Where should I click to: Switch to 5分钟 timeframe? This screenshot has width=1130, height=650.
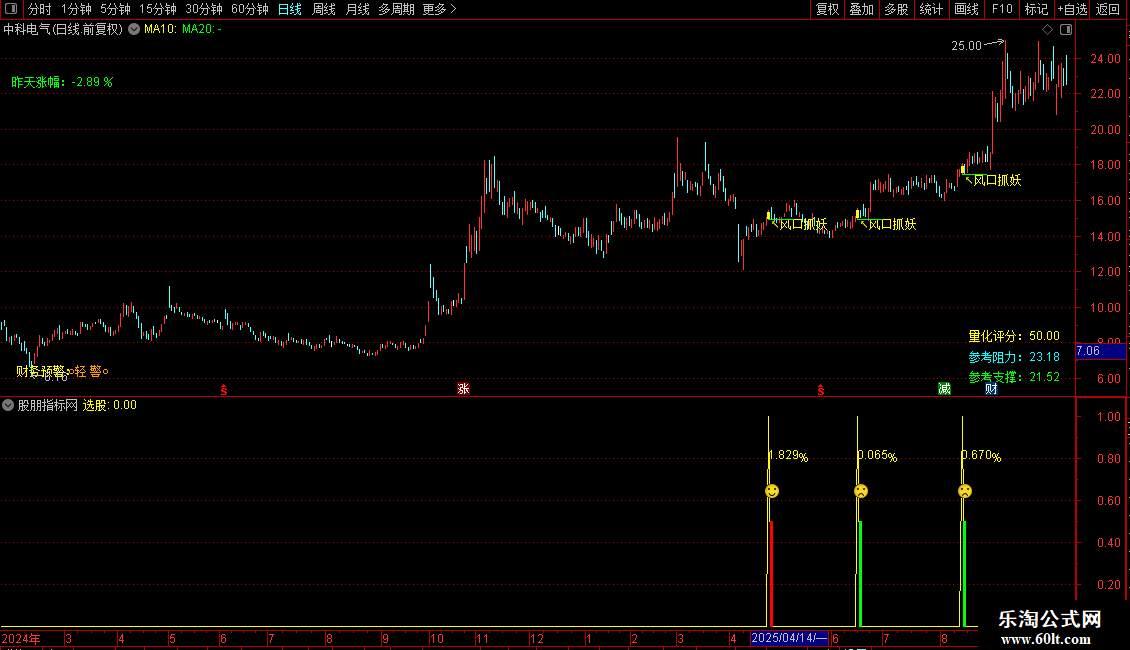tap(115, 9)
